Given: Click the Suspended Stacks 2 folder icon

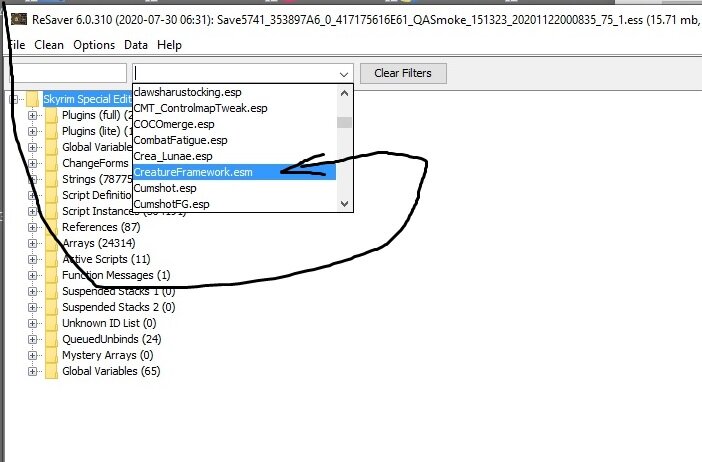Looking at the screenshot, I should coord(51,307).
